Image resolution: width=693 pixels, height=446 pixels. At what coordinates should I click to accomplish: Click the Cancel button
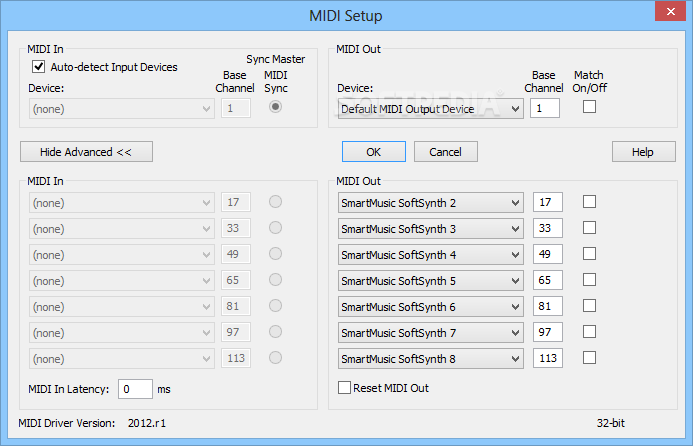click(x=446, y=152)
